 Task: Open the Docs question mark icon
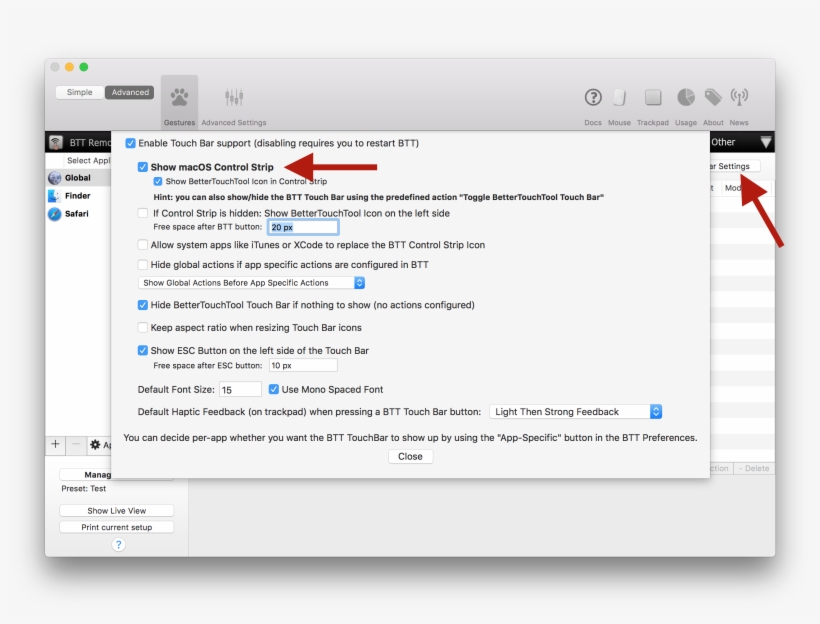click(x=593, y=97)
